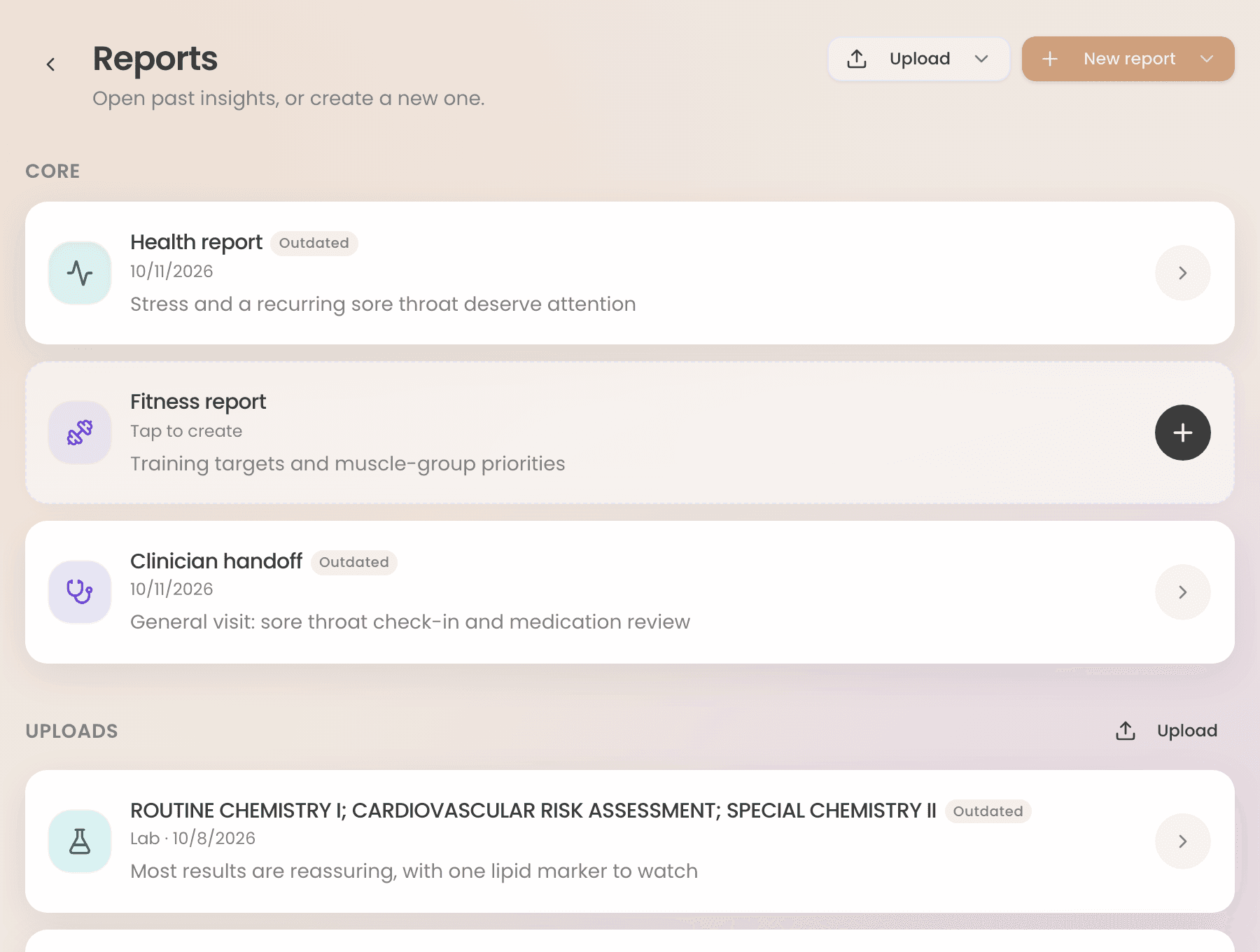Click the plus icon in New report button
1260x952 pixels.
coord(1050,59)
